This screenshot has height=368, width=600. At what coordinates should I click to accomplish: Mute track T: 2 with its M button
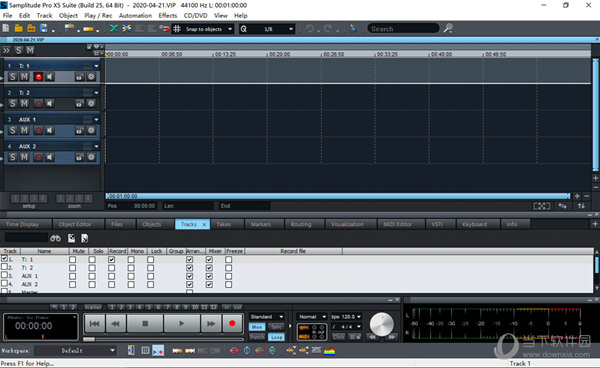(x=24, y=103)
